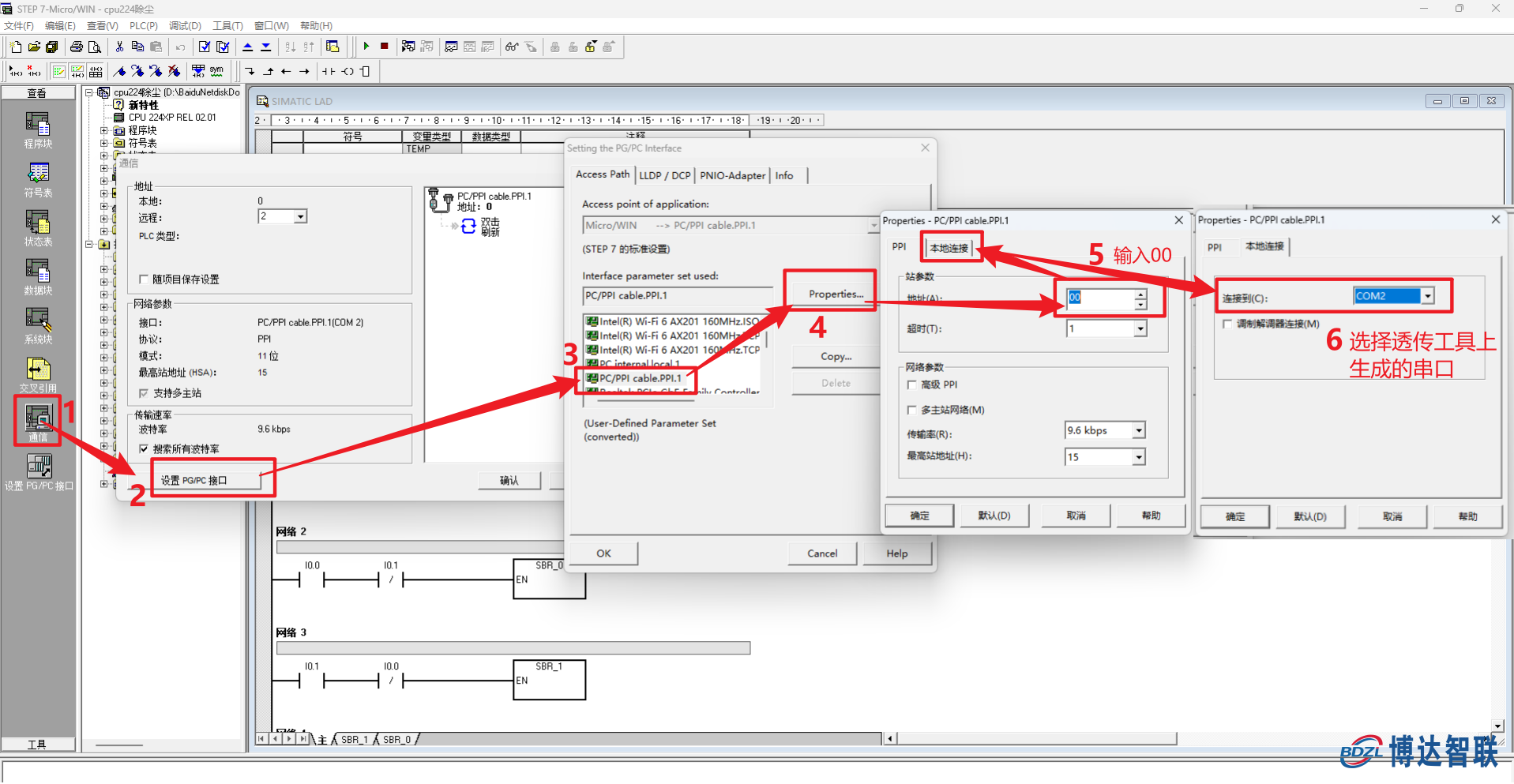1514x784 pixels.
Task: Create a new project via New icon
Action: (x=16, y=47)
